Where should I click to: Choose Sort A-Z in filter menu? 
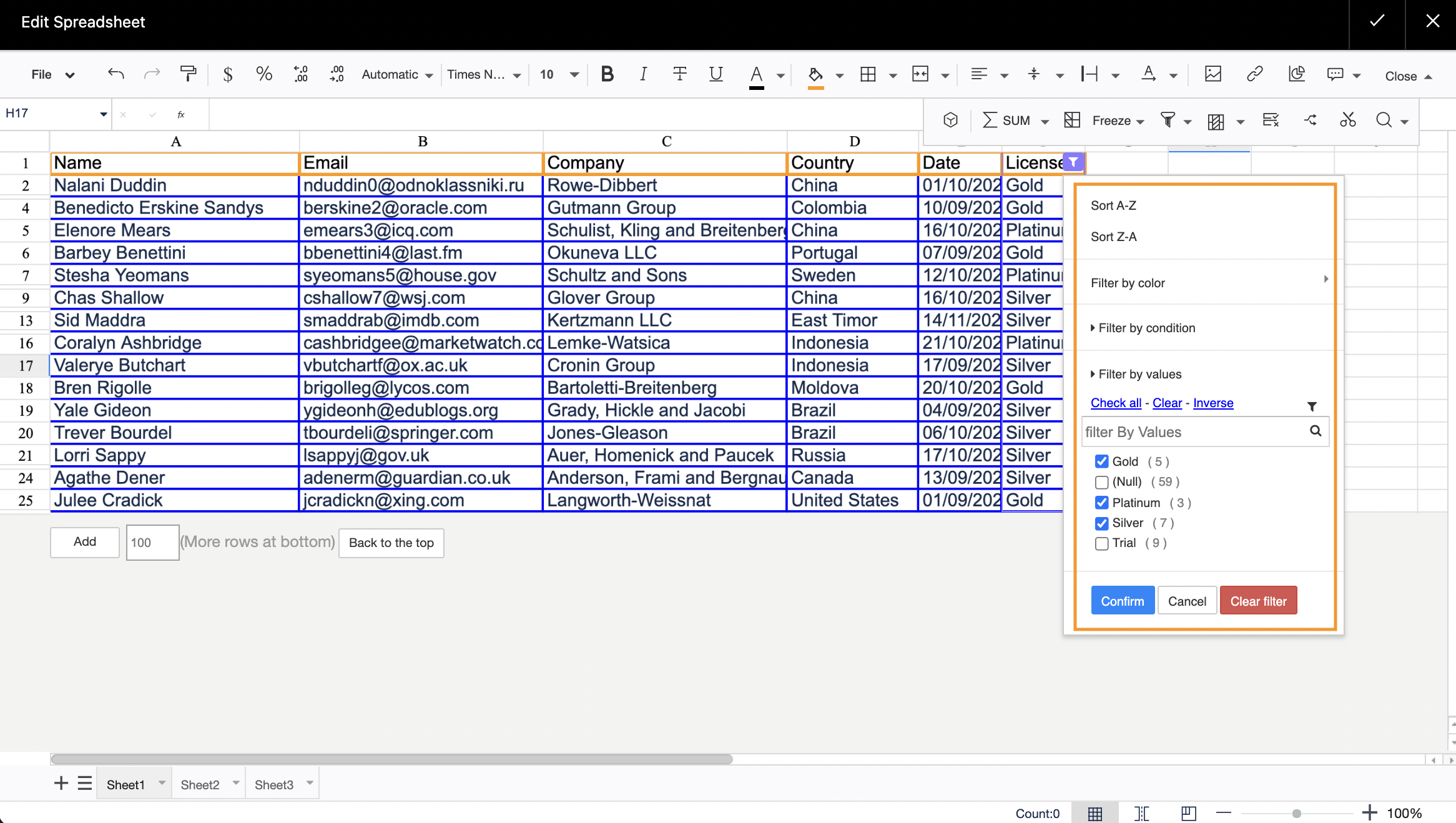coord(1113,205)
